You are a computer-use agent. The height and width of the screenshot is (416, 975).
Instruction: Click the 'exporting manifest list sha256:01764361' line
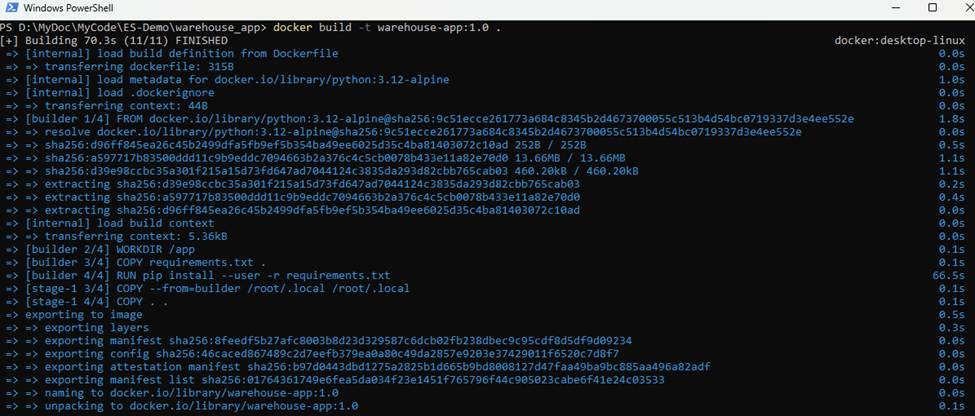(x=335, y=380)
